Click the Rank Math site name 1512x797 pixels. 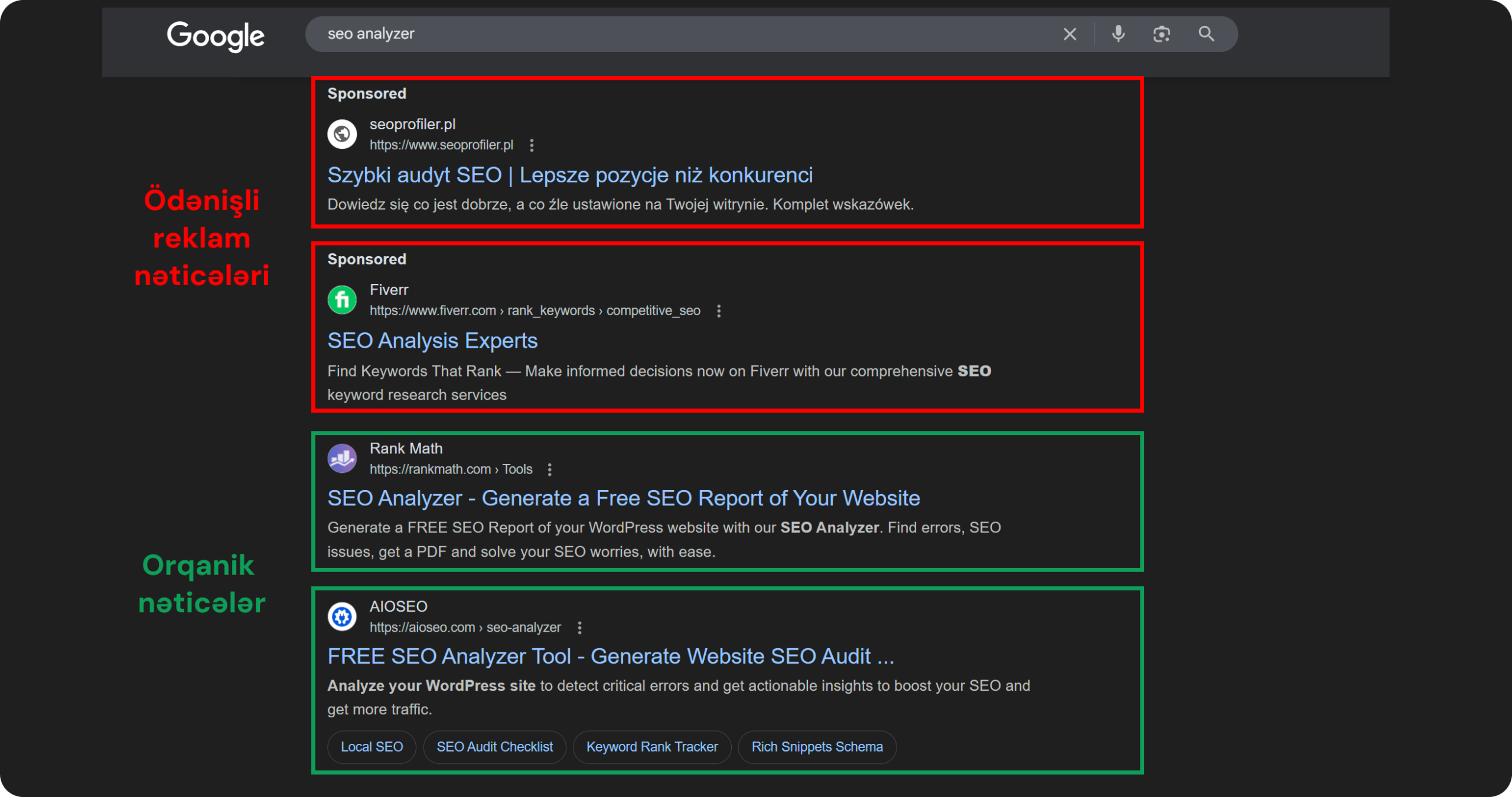[x=406, y=449]
